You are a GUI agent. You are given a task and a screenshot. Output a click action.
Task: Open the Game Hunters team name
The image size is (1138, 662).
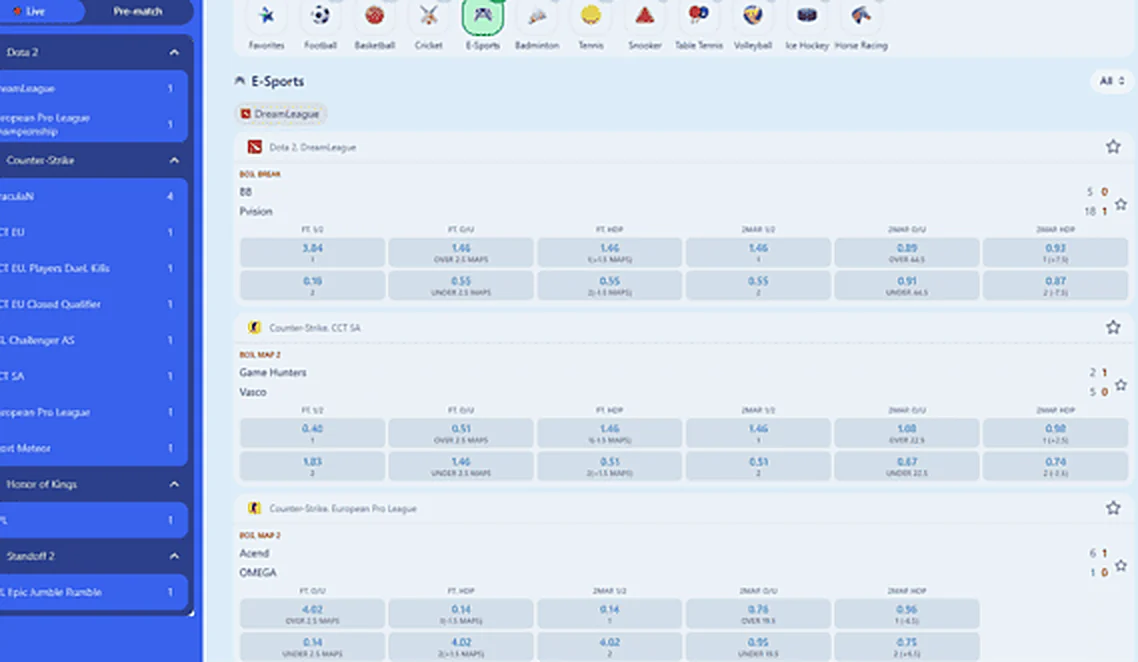tap(273, 372)
